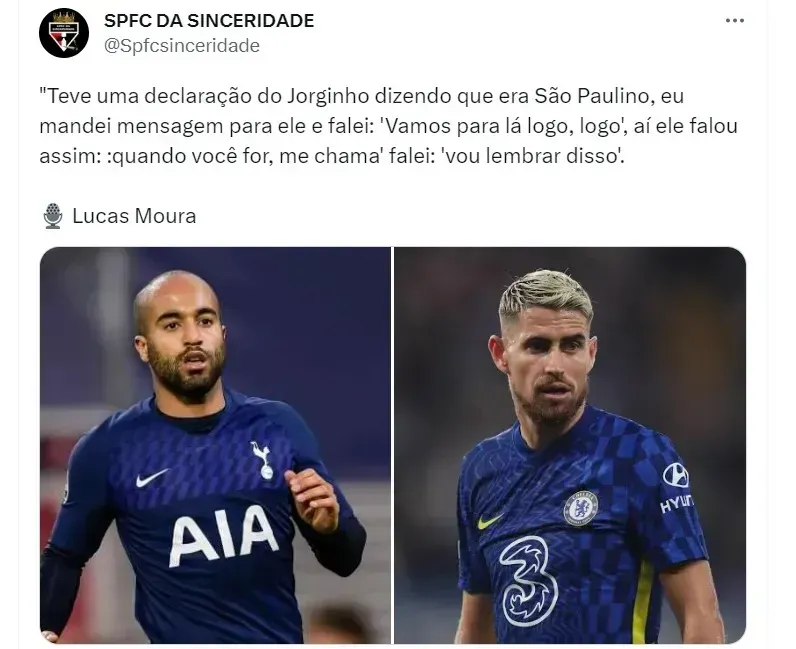Open the SPFC DA SINCERIDADE profile avatar

point(64,33)
